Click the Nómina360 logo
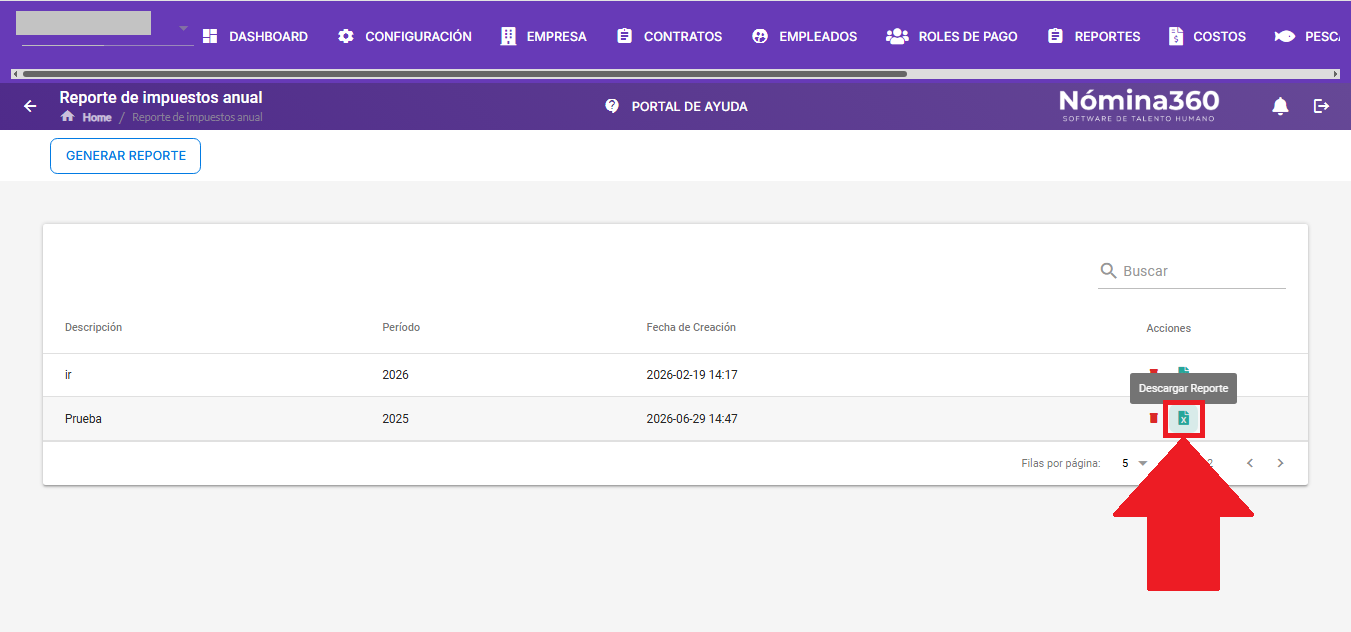This screenshot has width=1351, height=632. (1139, 105)
